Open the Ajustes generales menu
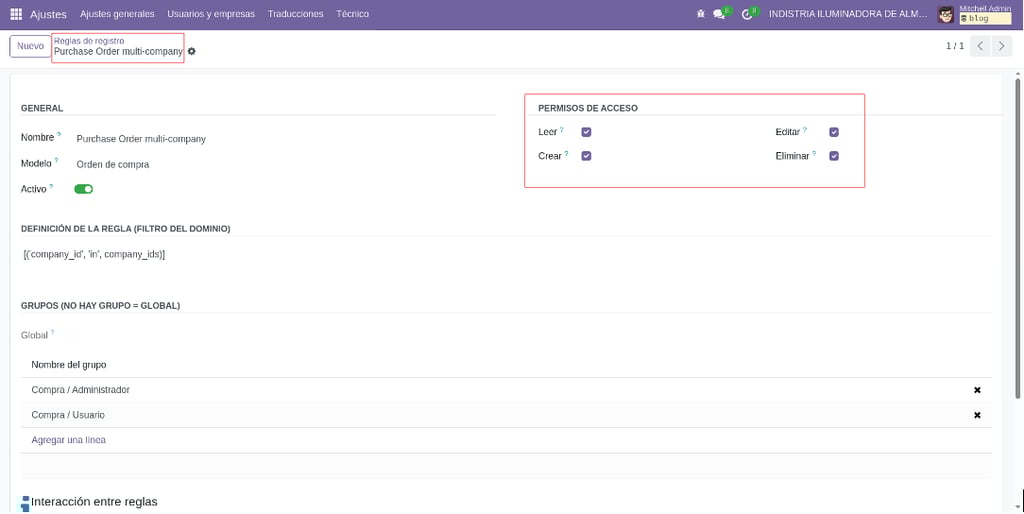Viewport: 1024px width, 514px height. (x=117, y=14)
